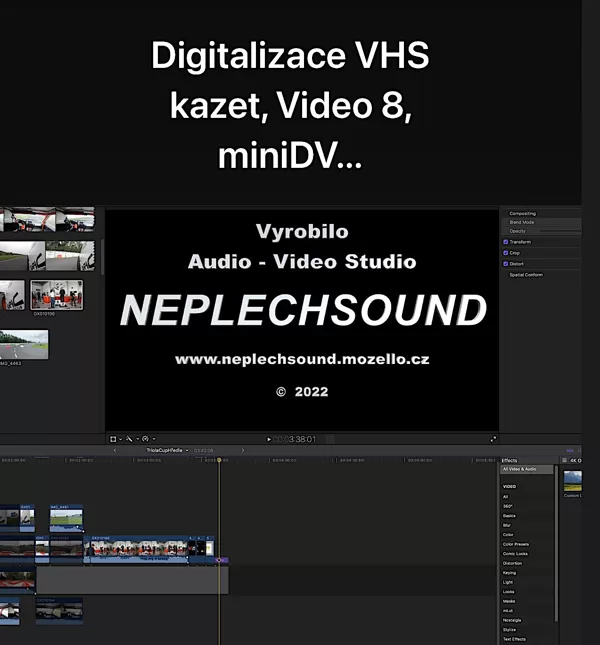Go back in timeline history arrow

pyautogui.click(x=115, y=450)
